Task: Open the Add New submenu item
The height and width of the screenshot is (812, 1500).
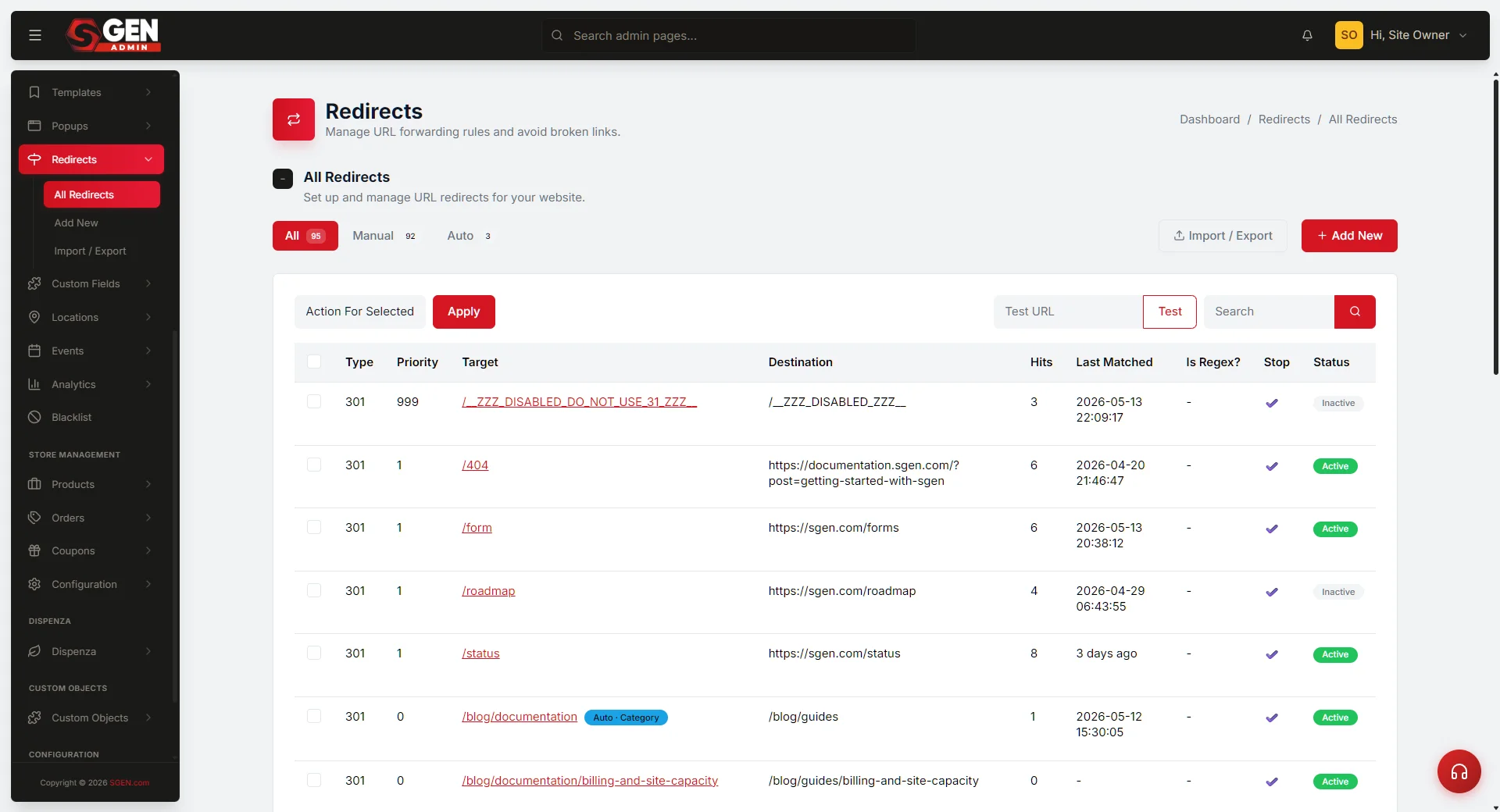Action: point(76,223)
